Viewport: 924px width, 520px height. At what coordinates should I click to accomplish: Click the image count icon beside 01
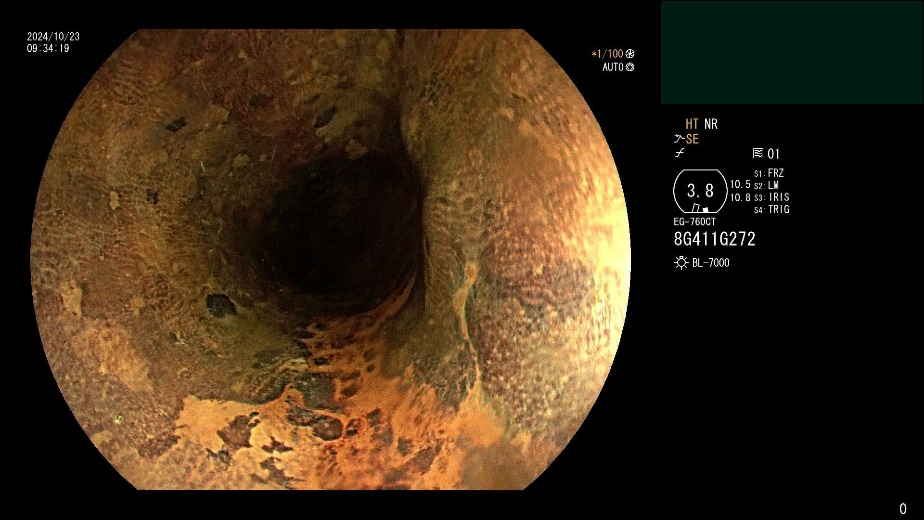(x=758, y=153)
